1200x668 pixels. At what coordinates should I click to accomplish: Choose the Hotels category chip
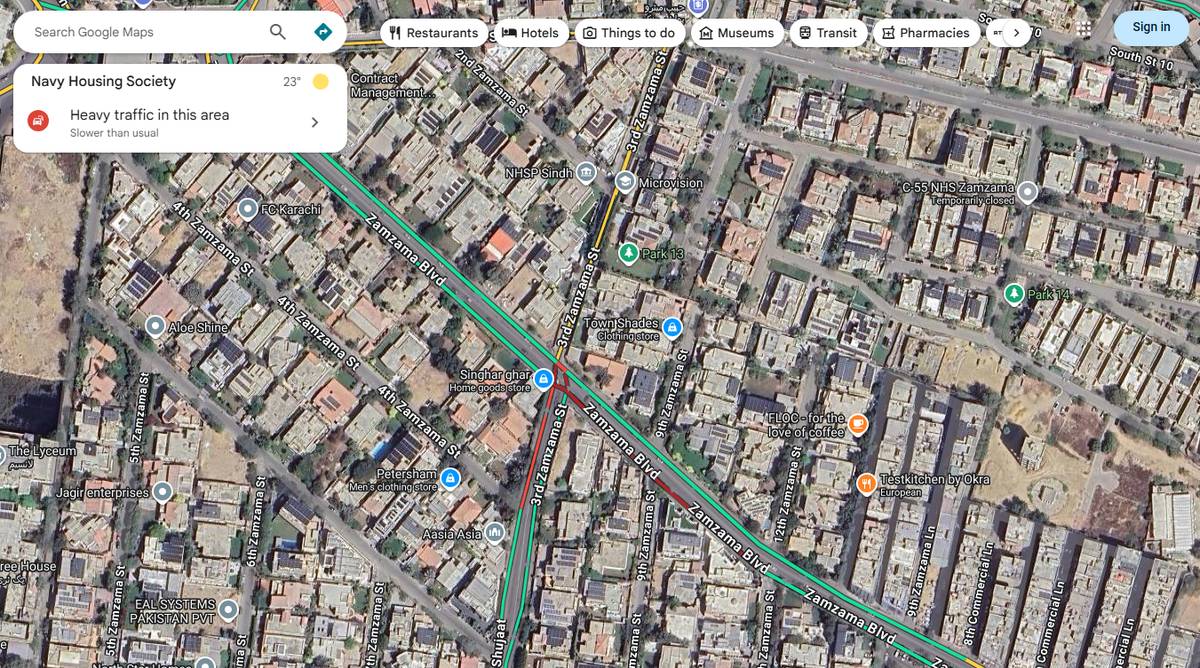pyautogui.click(x=530, y=33)
